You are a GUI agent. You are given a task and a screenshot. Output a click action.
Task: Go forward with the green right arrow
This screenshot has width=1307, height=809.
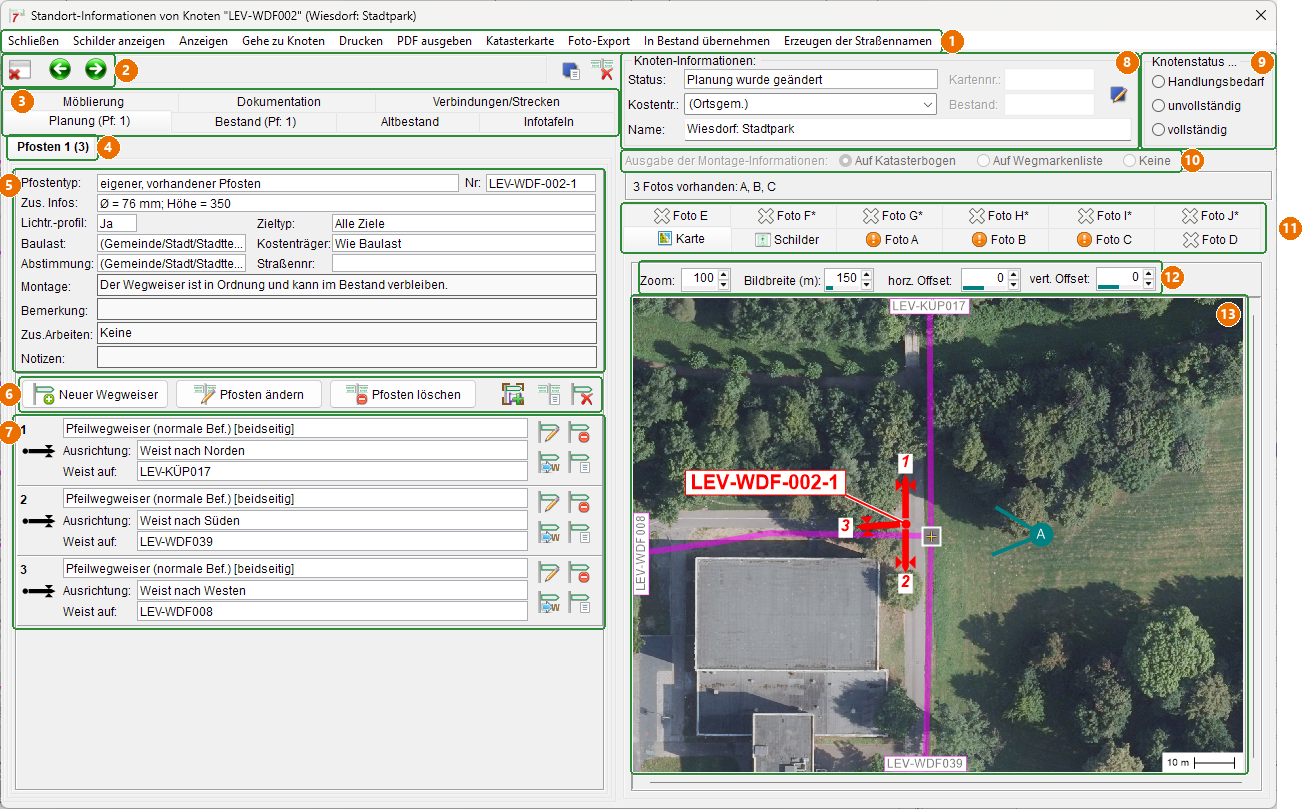pos(95,69)
